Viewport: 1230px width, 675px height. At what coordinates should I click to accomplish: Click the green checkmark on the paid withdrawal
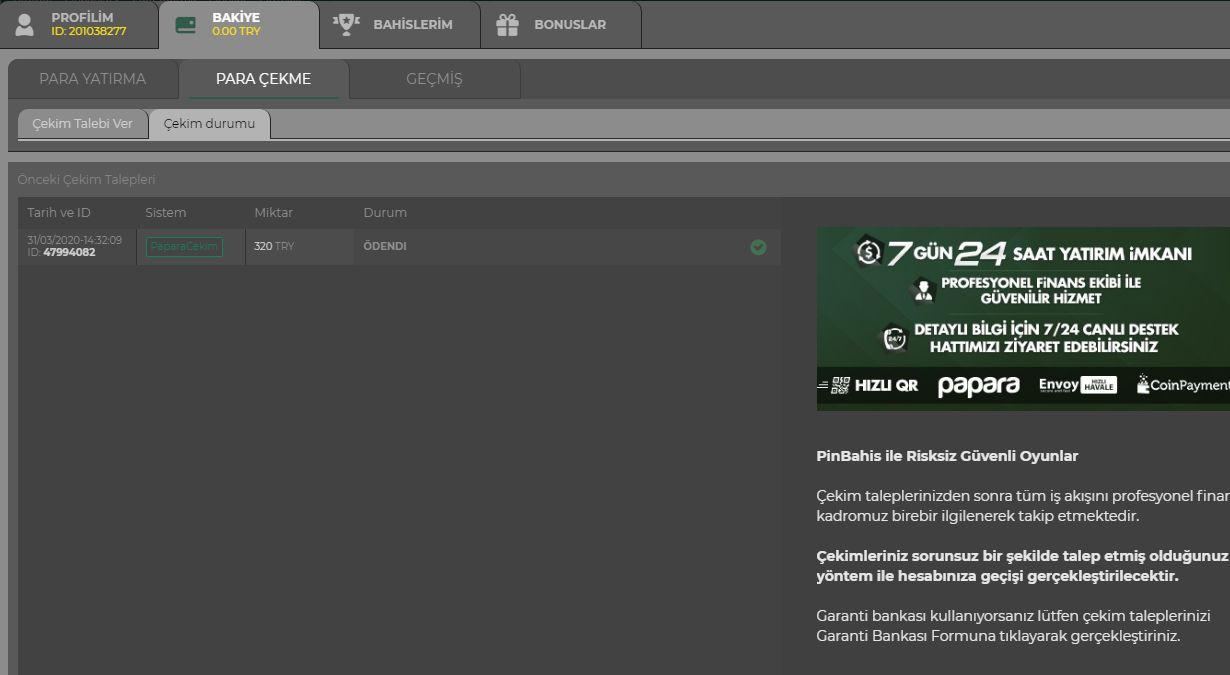point(758,247)
